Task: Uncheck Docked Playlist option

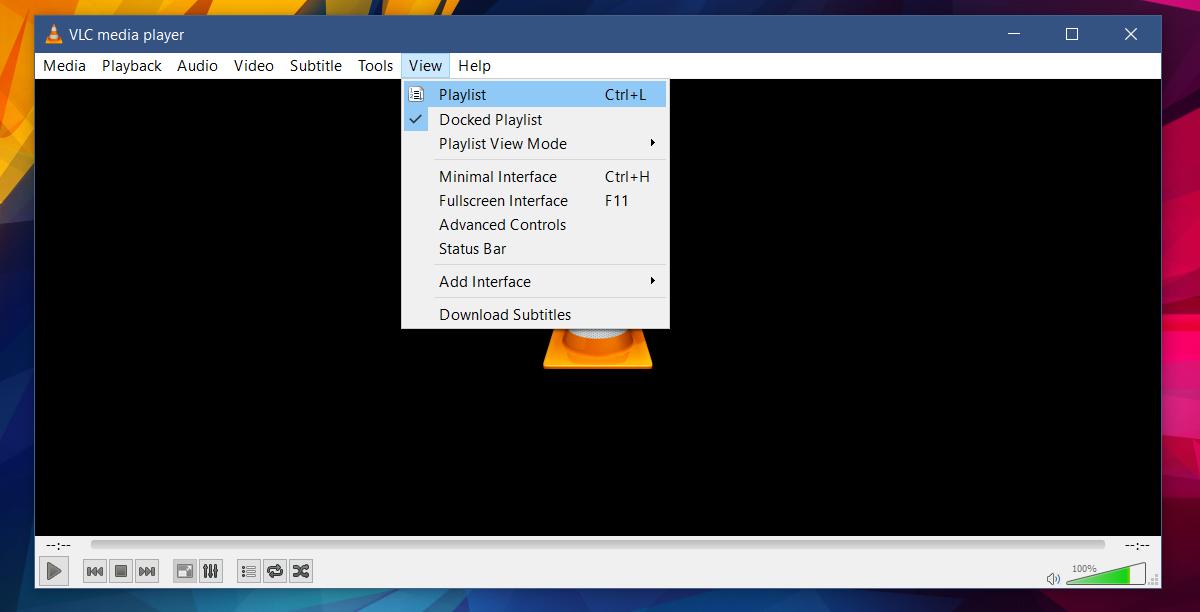Action: (535, 119)
